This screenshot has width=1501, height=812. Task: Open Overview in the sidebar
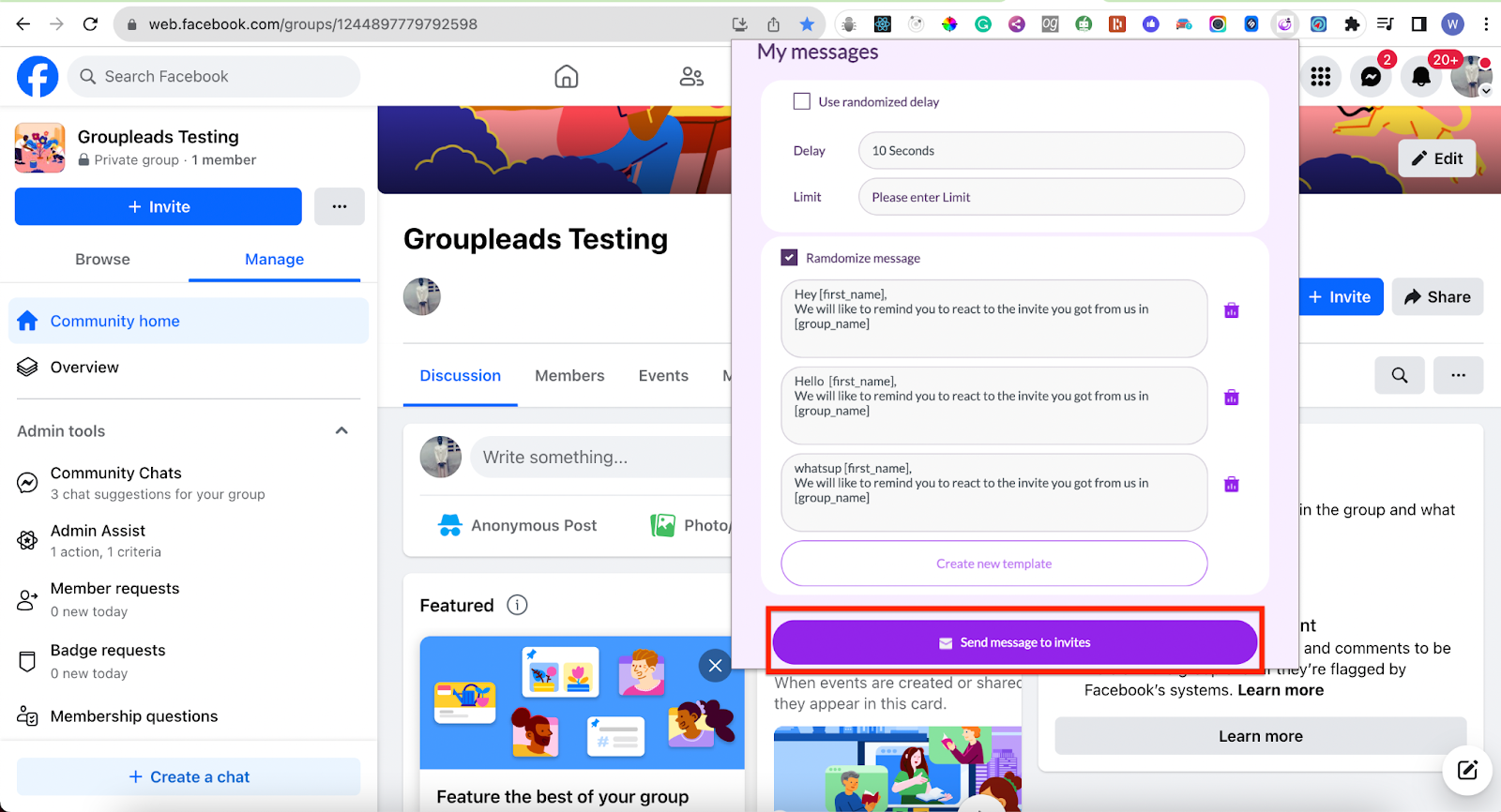tap(189, 367)
